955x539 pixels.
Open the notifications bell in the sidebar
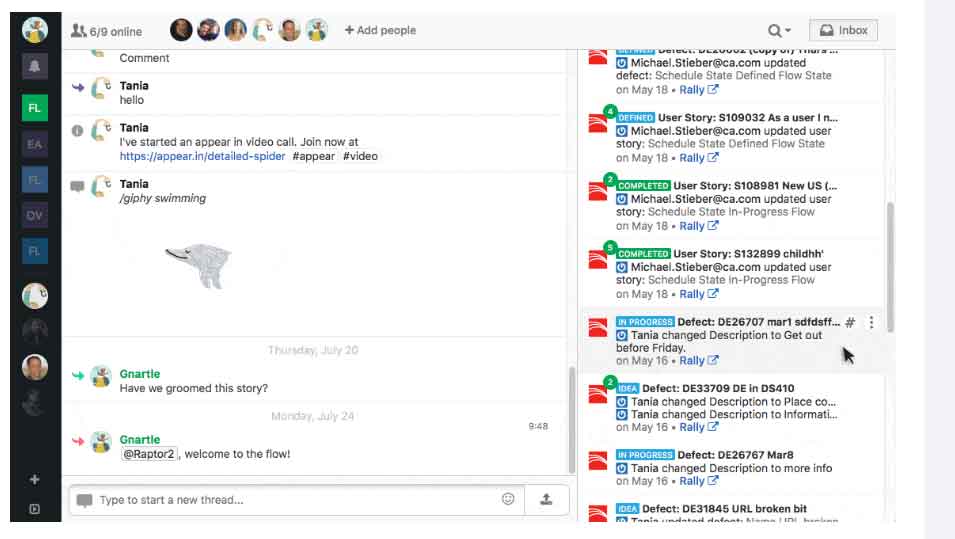point(34,67)
